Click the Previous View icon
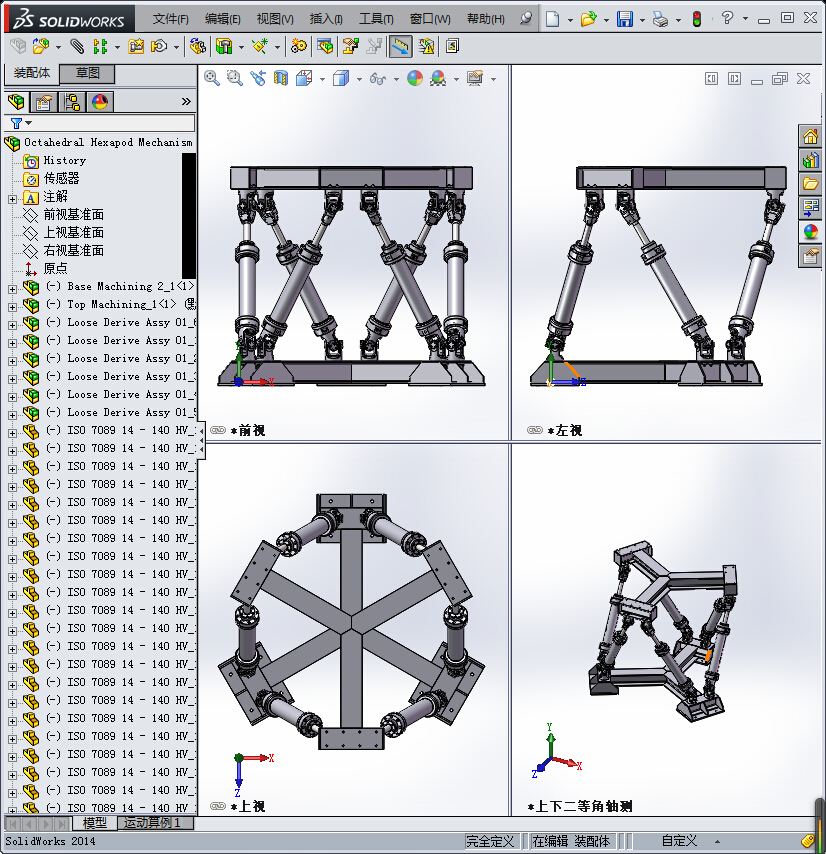Screen dimensions: 826x854 258,79
